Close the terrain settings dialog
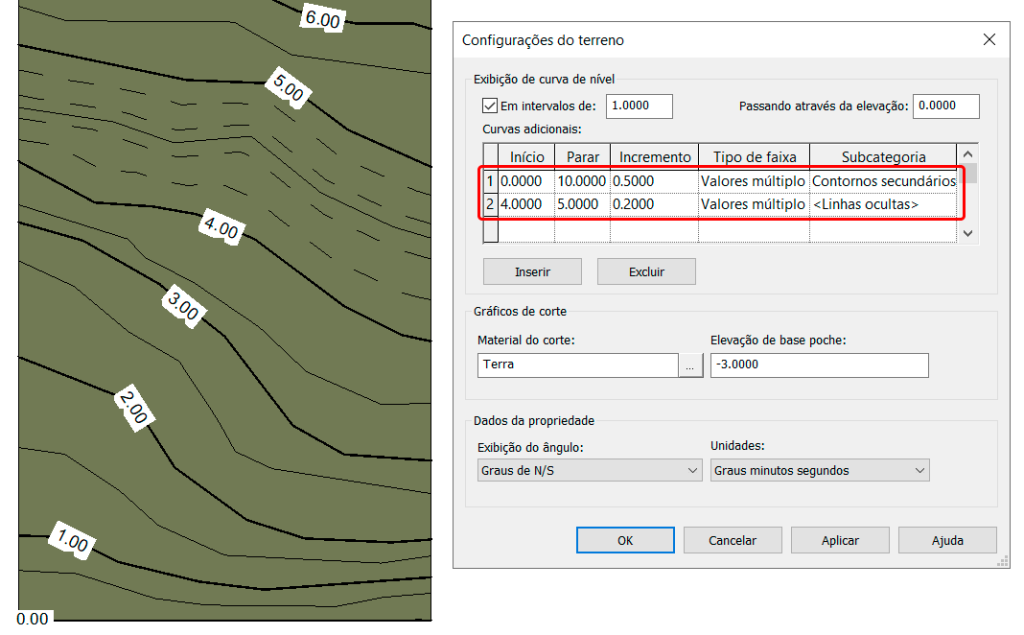Screen dimensions: 1024x635 click(989, 39)
